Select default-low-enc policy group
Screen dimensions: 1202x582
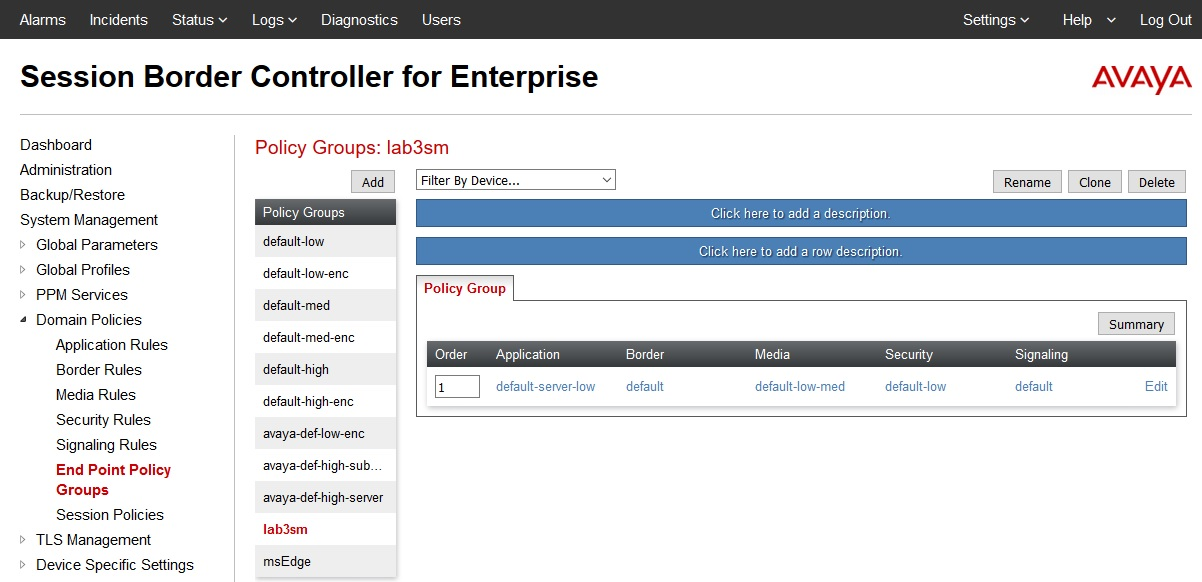click(326, 273)
